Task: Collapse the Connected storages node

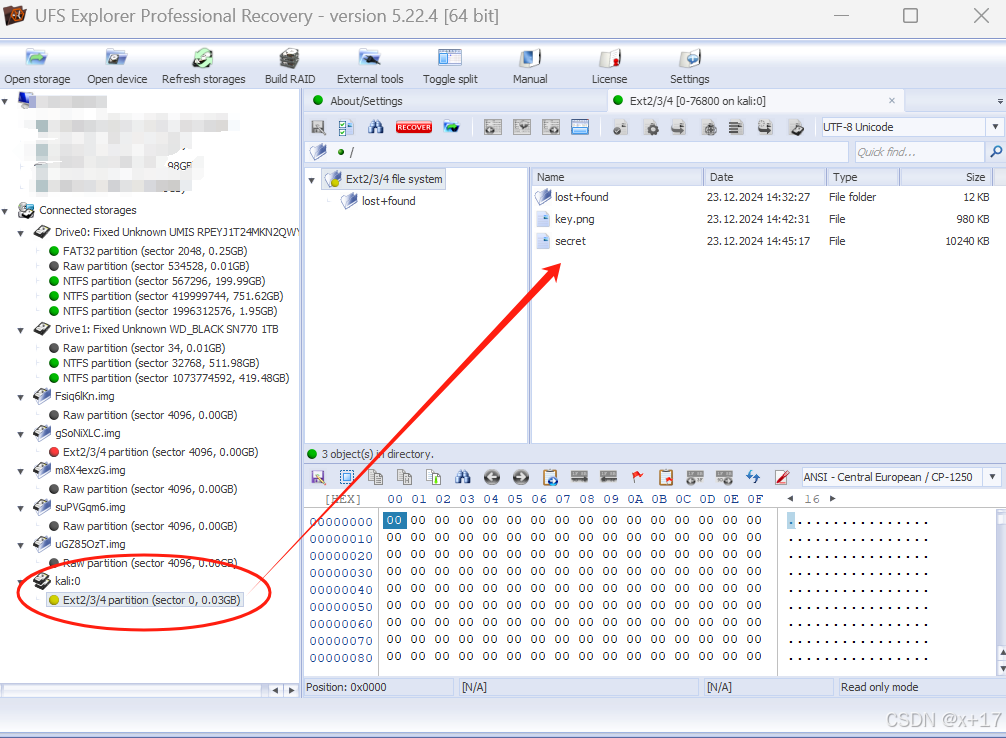Action: [x=5, y=210]
